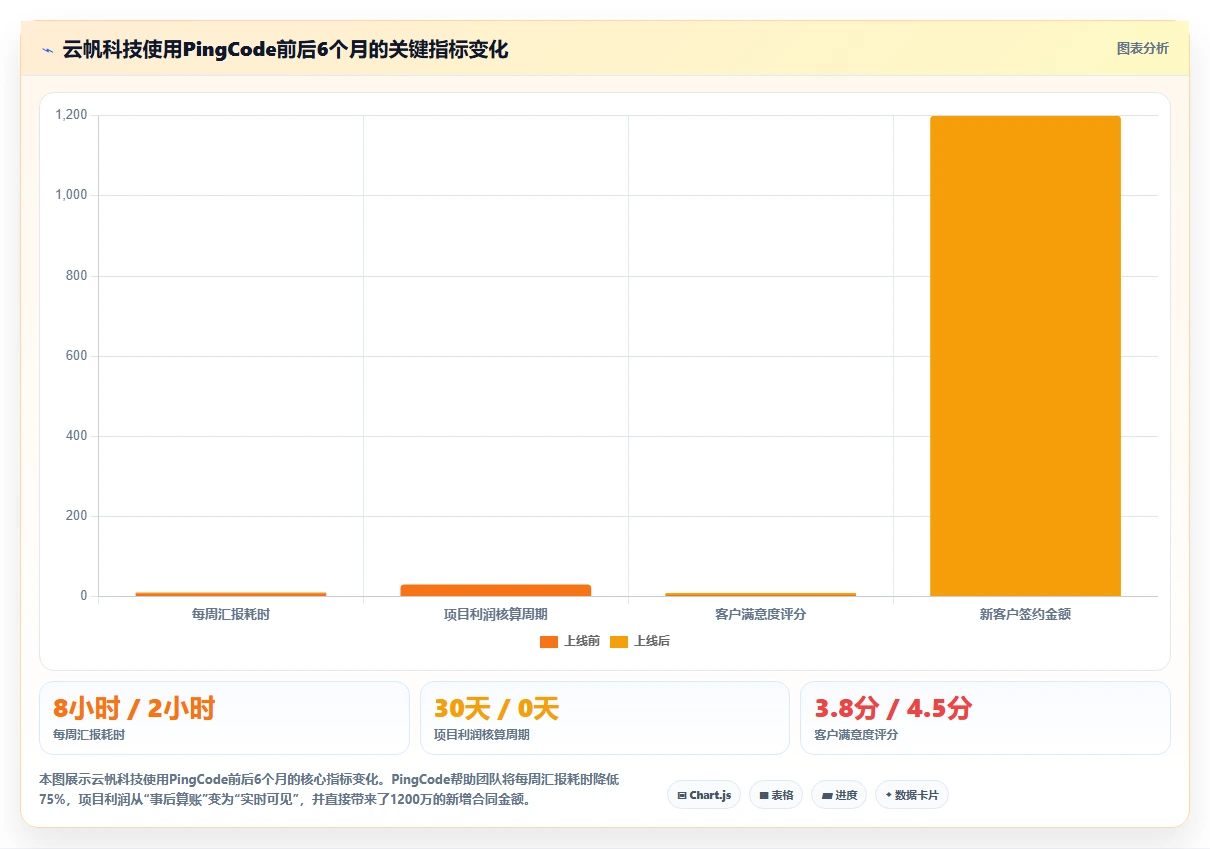Click the 客户满意度评分 bar in chart
The height and width of the screenshot is (849, 1210).
760,594
